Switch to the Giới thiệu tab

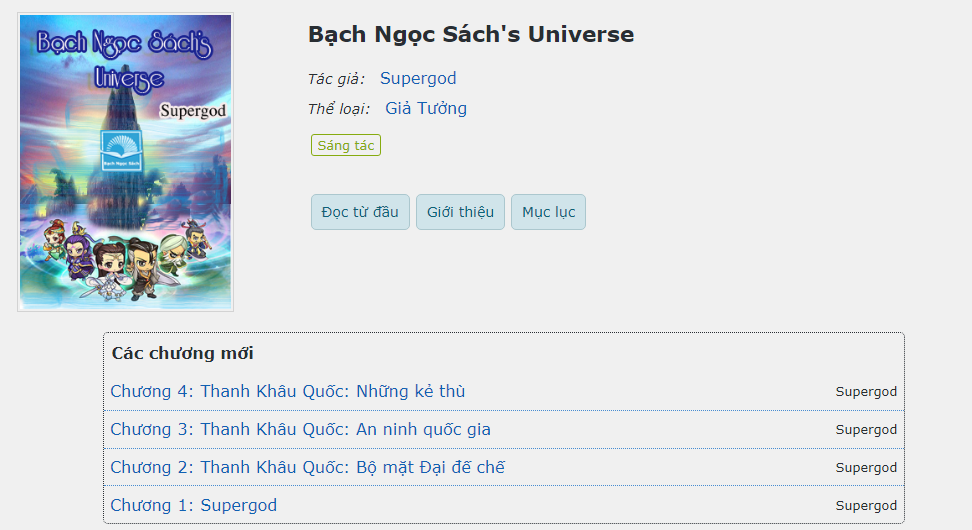460,212
